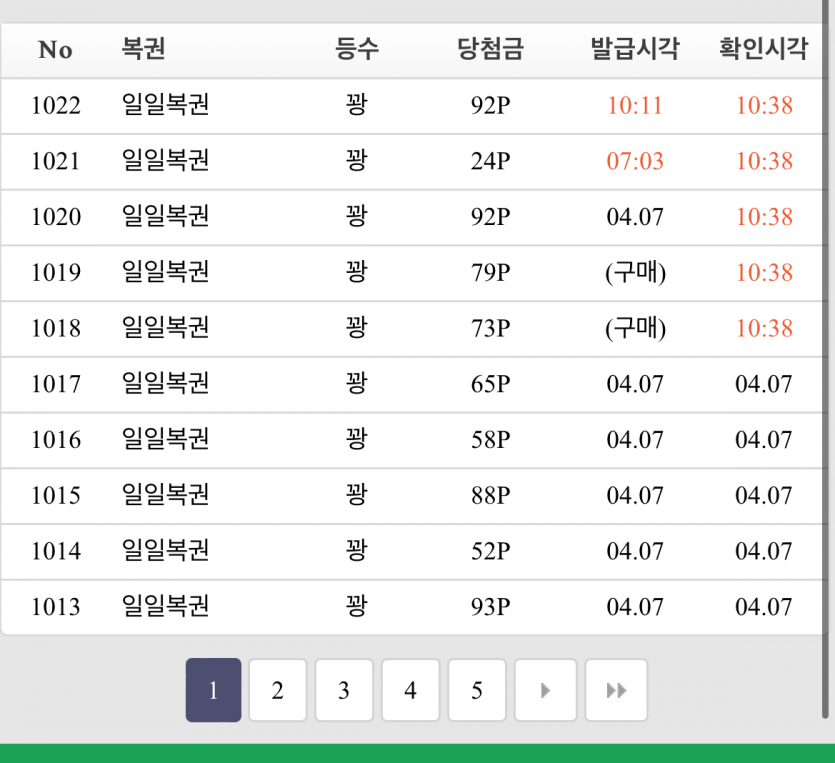Click the 당첨금 column header
The height and width of the screenshot is (763, 835).
pyautogui.click(x=490, y=50)
